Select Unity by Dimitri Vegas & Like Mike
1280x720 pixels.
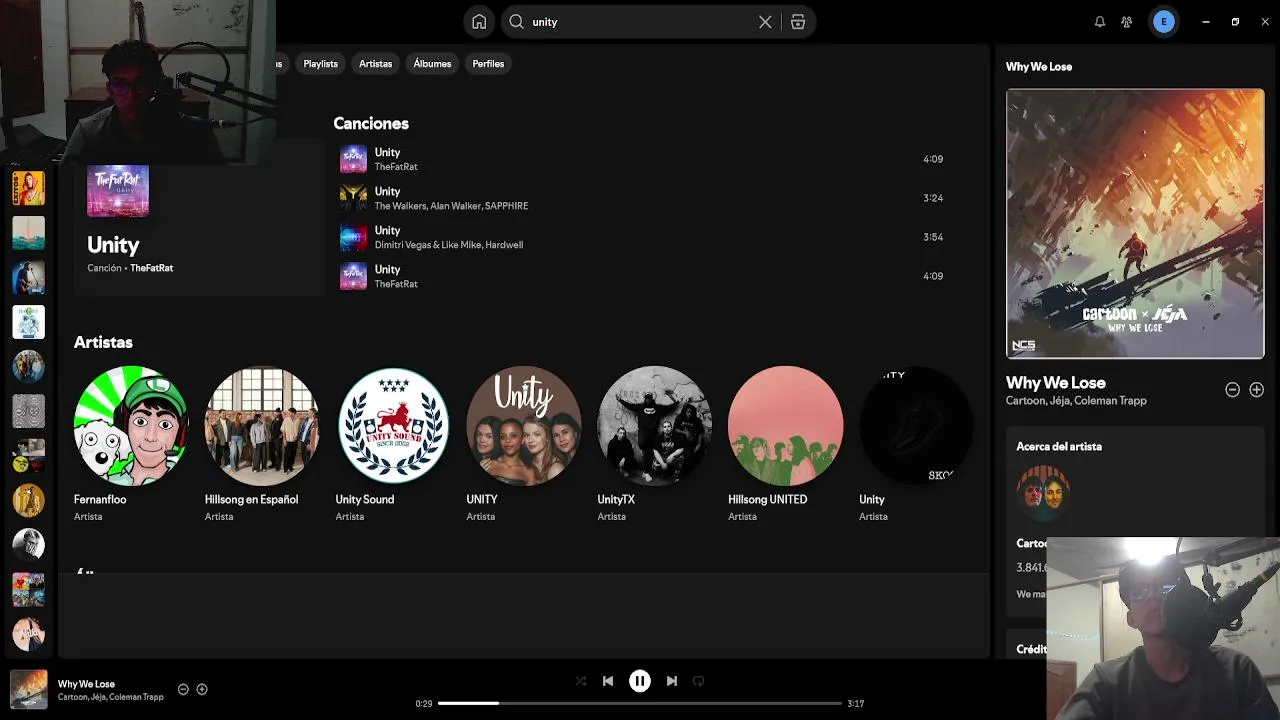pyautogui.click(x=641, y=237)
